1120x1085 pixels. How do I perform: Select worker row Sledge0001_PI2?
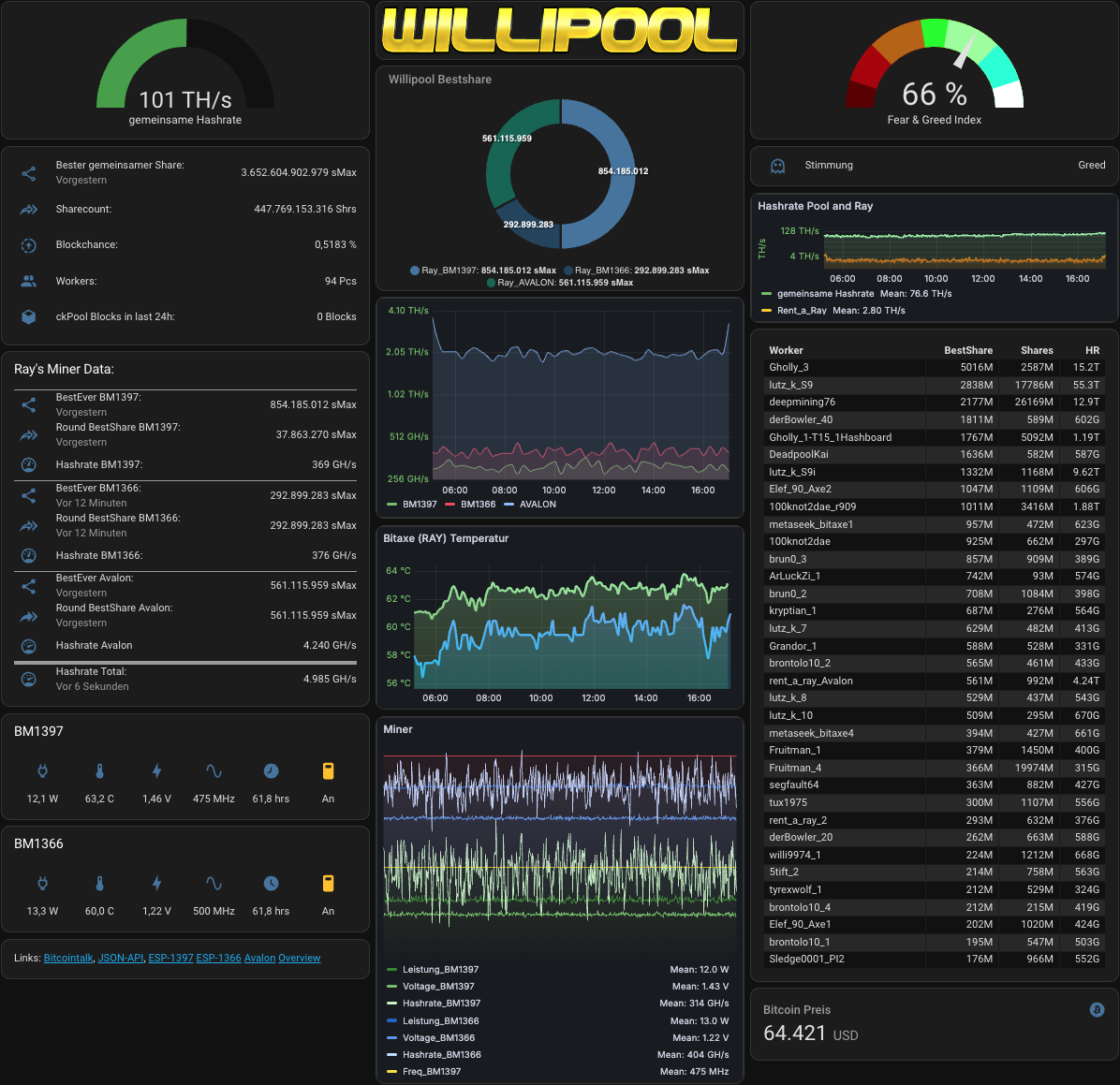935,960
